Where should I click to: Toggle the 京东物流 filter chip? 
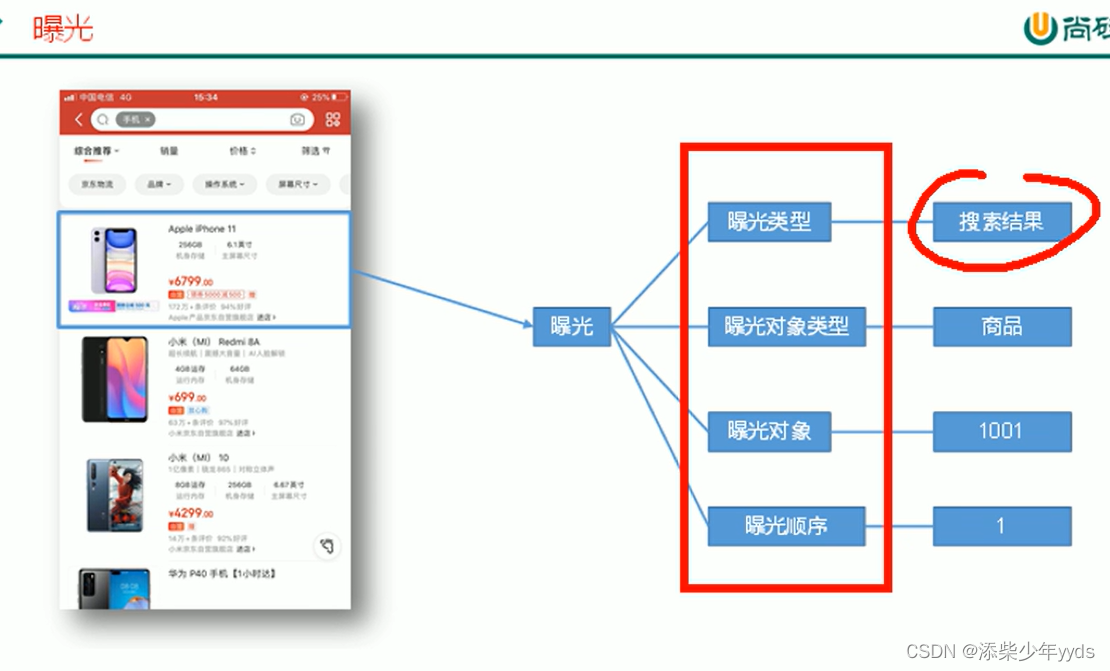click(x=97, y=184)
